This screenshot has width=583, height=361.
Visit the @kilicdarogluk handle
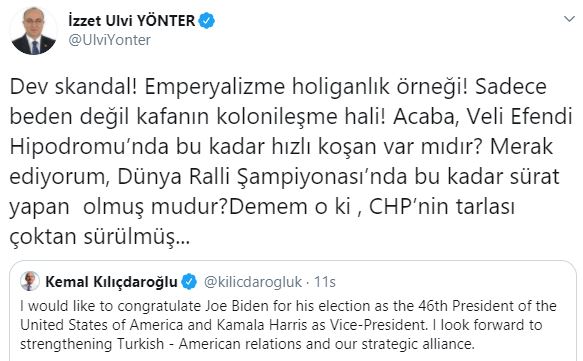pos(253,282)
